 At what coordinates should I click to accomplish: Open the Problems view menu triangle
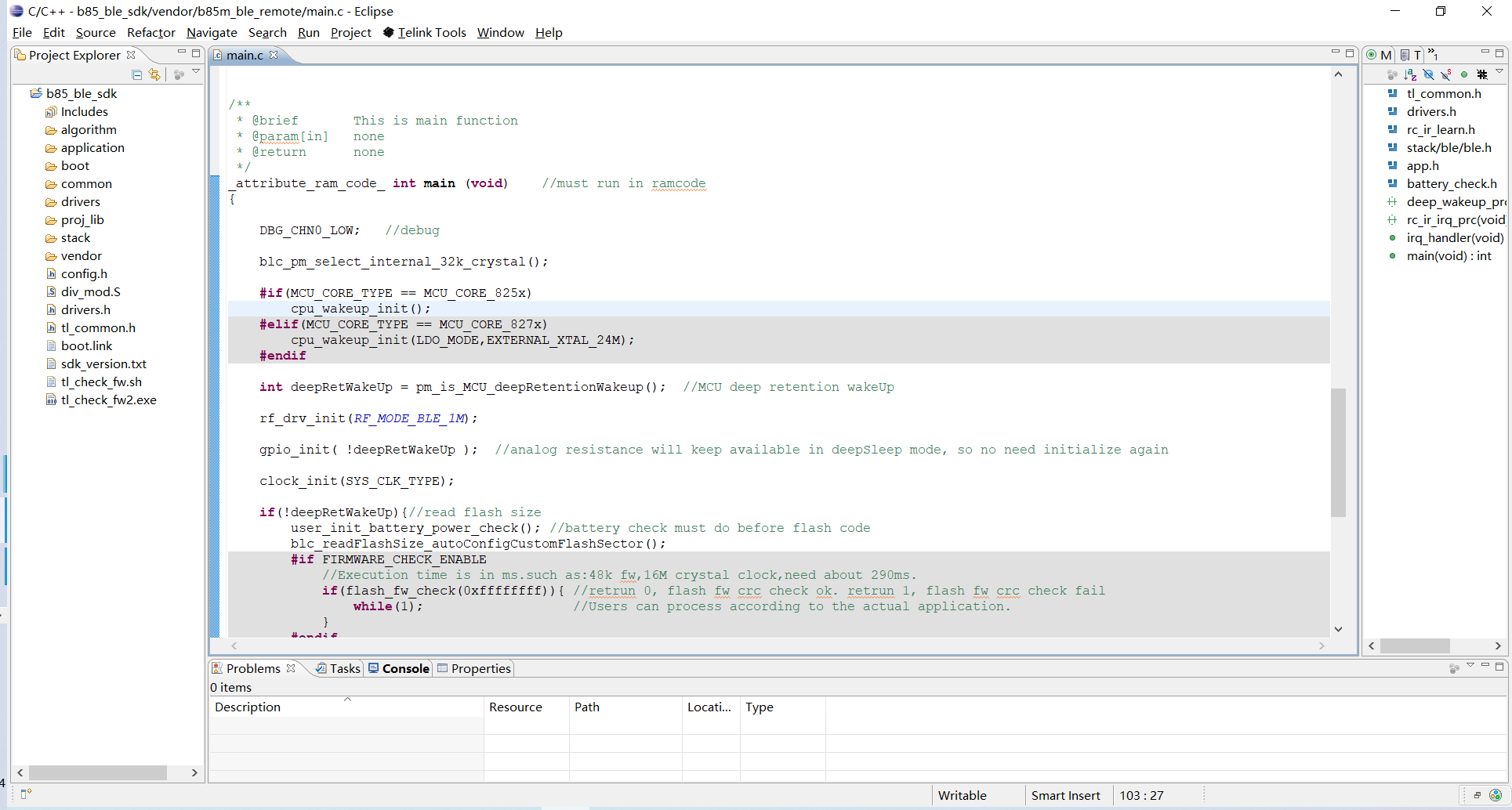[x=1470, y=667]
